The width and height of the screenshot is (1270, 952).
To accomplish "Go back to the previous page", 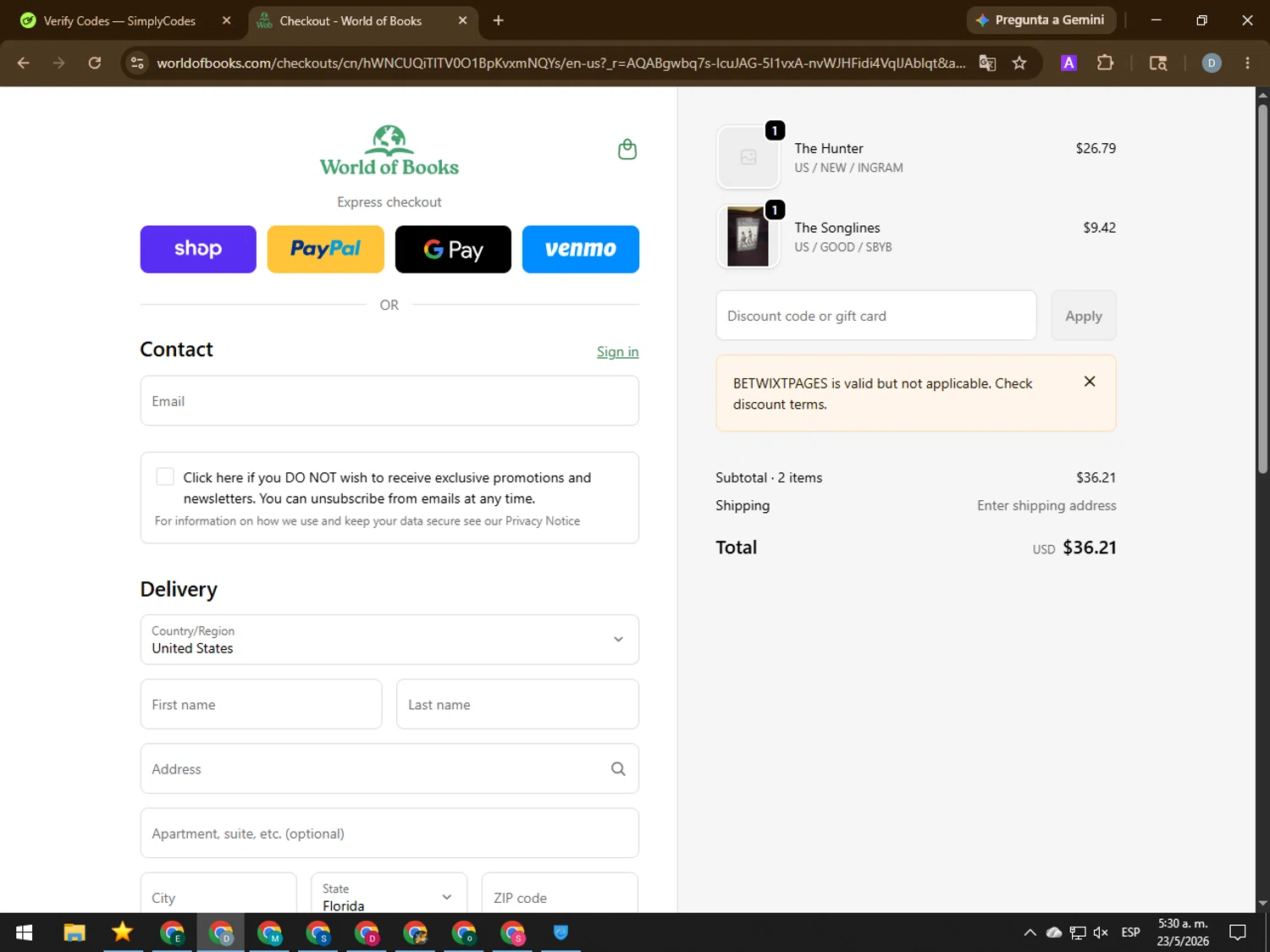I will (24, 63).
